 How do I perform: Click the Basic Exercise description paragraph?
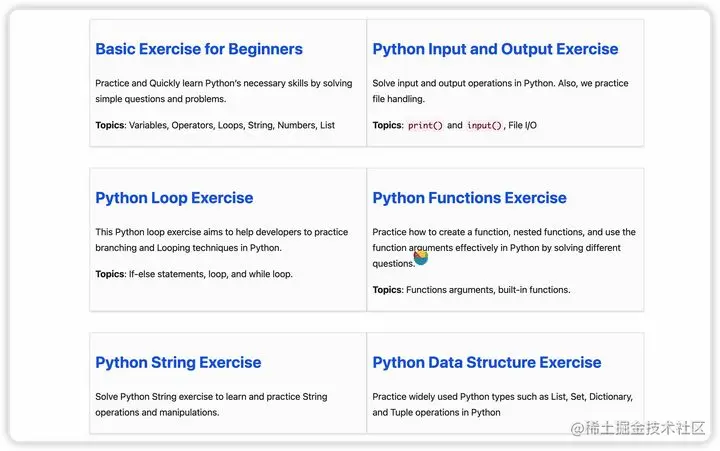[x=224, y=91]
